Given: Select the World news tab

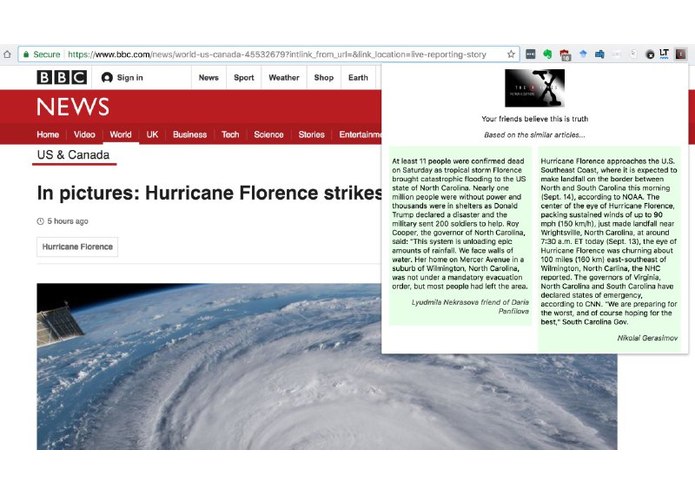Looking at the screenshot, I should click(x=121, y=134).
